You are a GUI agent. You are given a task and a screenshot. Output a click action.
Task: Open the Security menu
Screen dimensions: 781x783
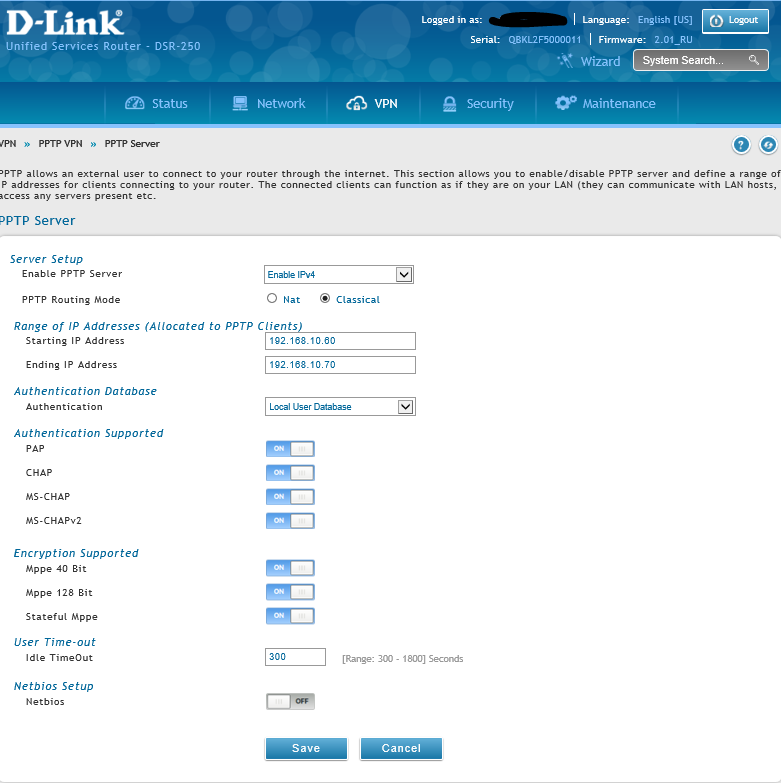point(478,103)
